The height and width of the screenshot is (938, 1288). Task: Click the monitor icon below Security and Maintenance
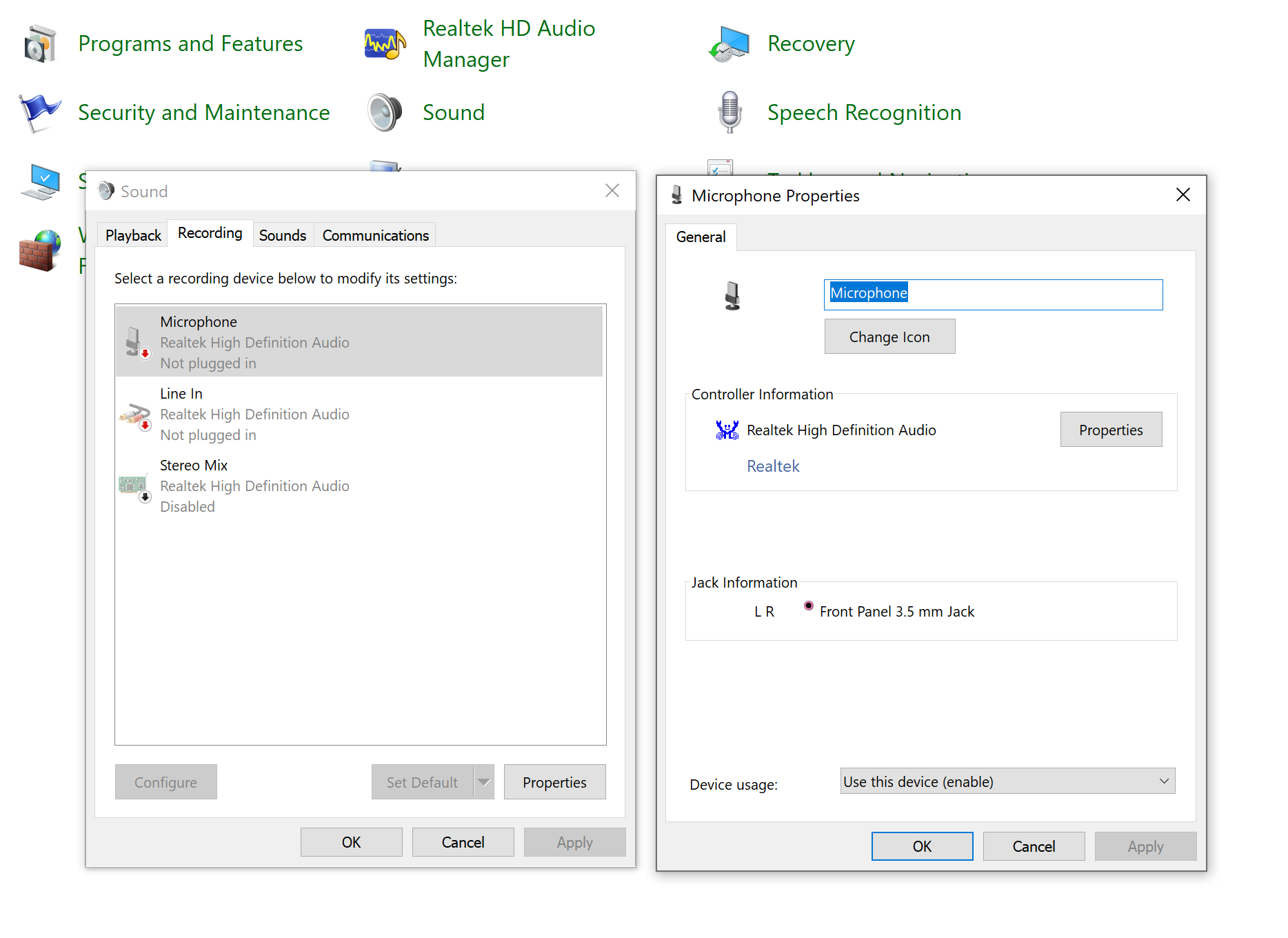point(40,181)
